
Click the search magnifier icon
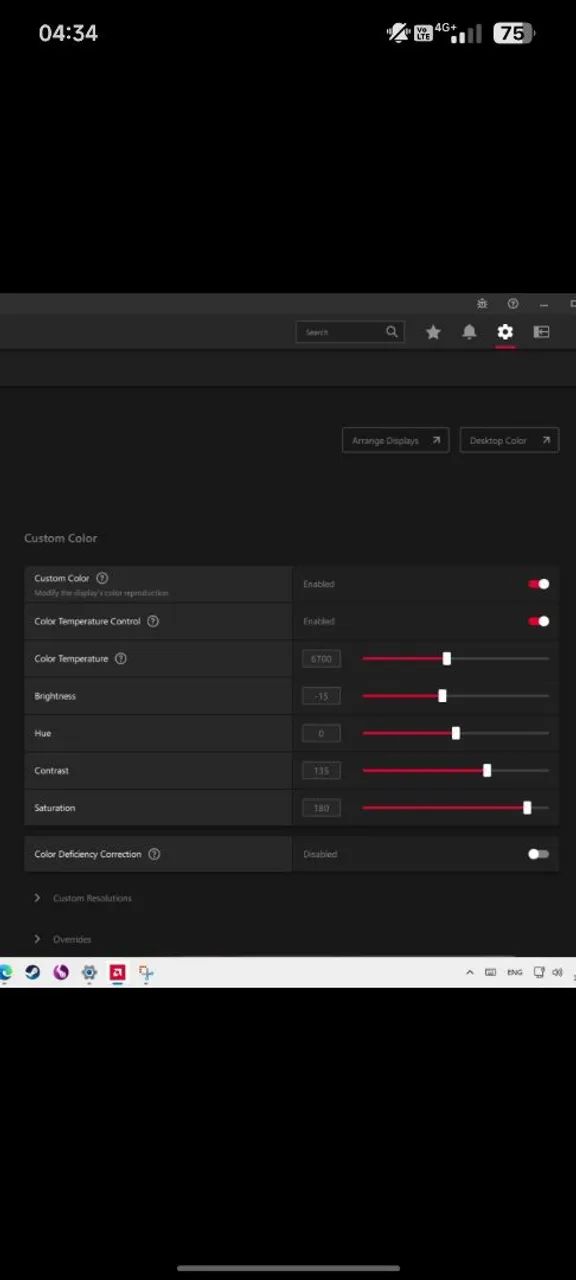392,332
